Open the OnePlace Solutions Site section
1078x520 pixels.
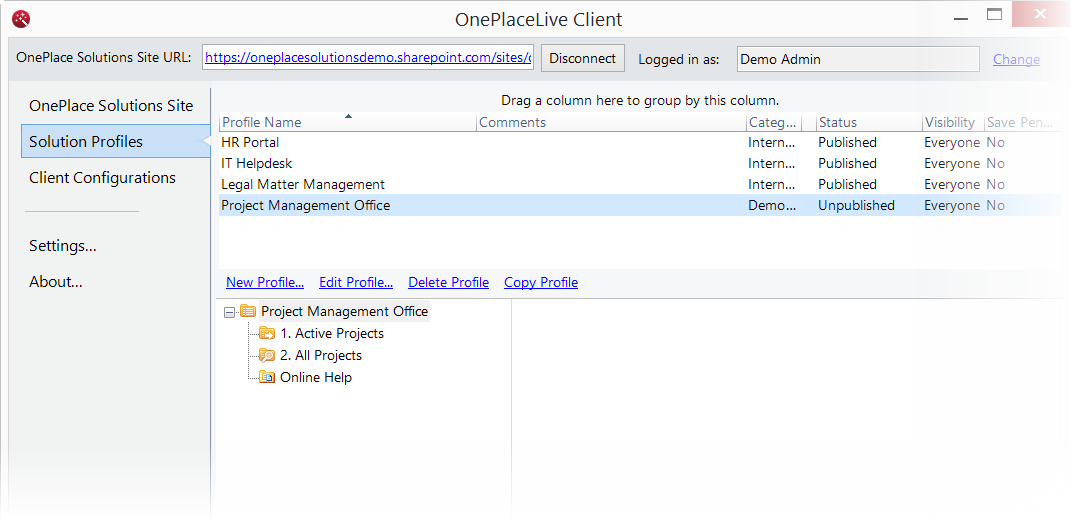[111, 106]
